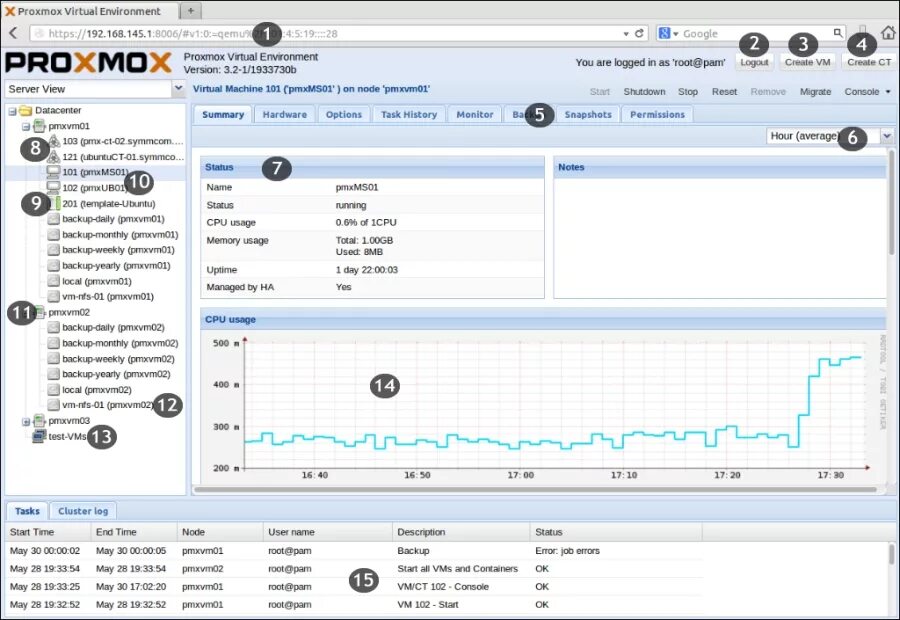Click the test-VMs pool icon

[39, 436]
